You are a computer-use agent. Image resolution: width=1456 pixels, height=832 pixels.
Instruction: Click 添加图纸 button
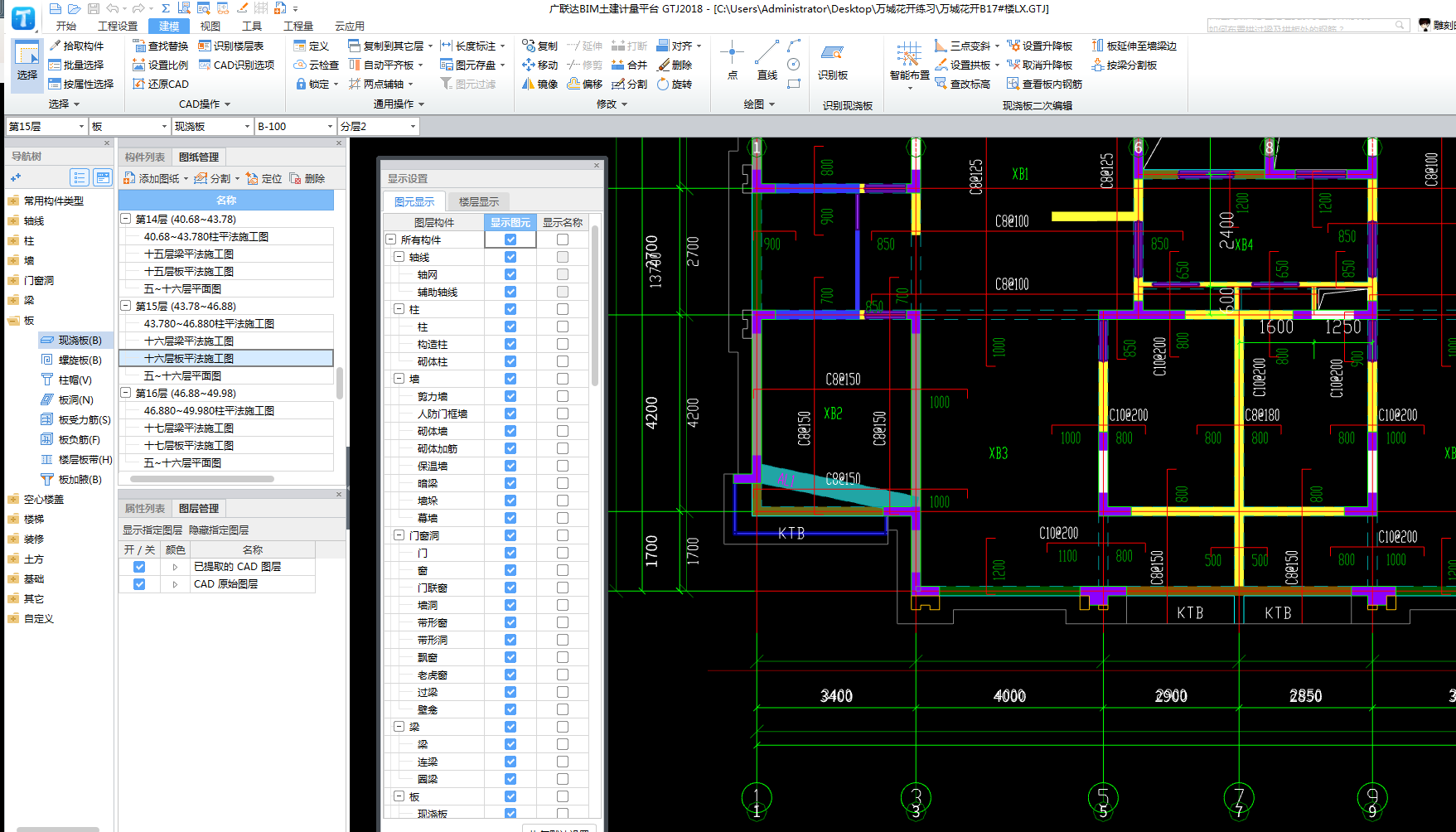(x=156, y=178)
